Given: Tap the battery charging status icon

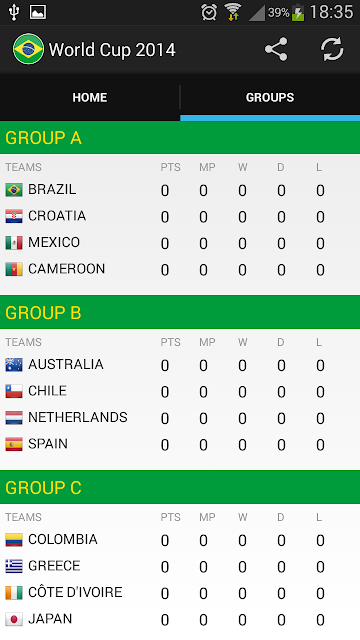Looking at the screenshot, I should (x=298, y=13).
